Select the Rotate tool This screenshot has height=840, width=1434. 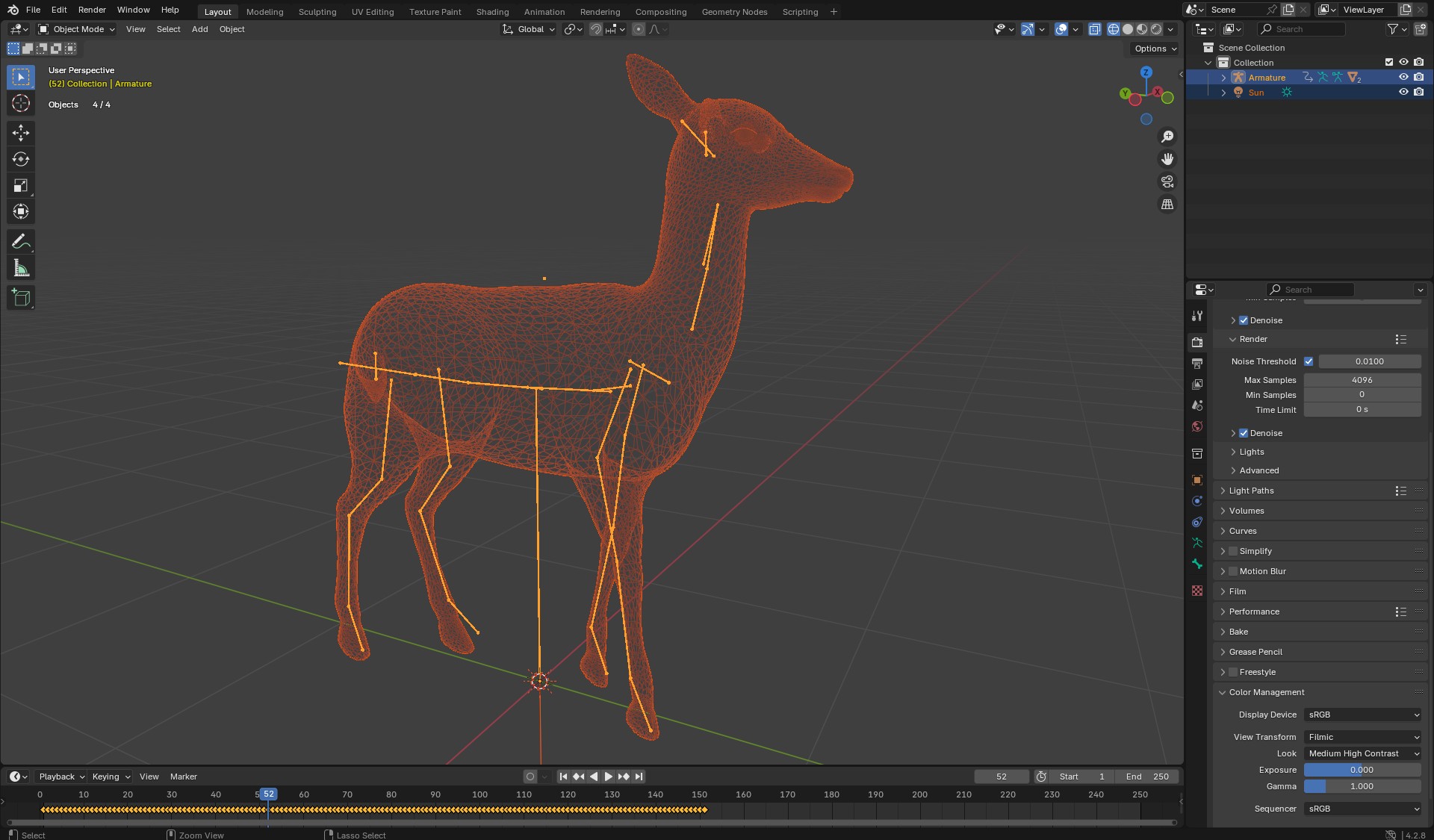[21, 159]
